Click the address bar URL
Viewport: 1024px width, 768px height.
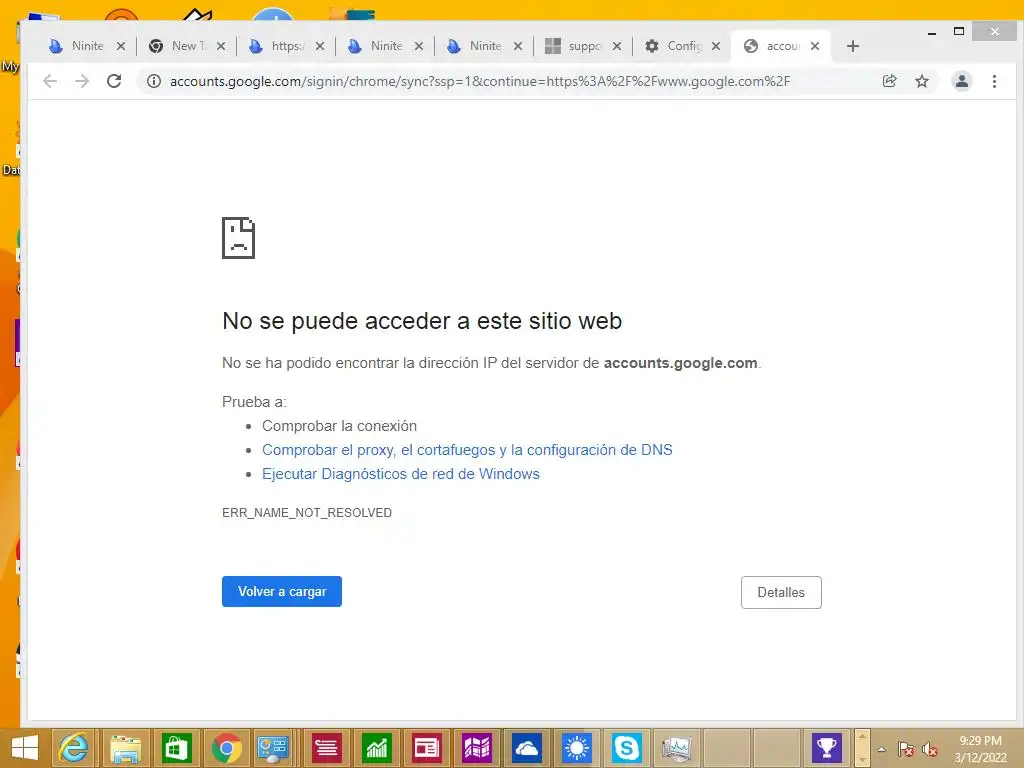(479, 81)
